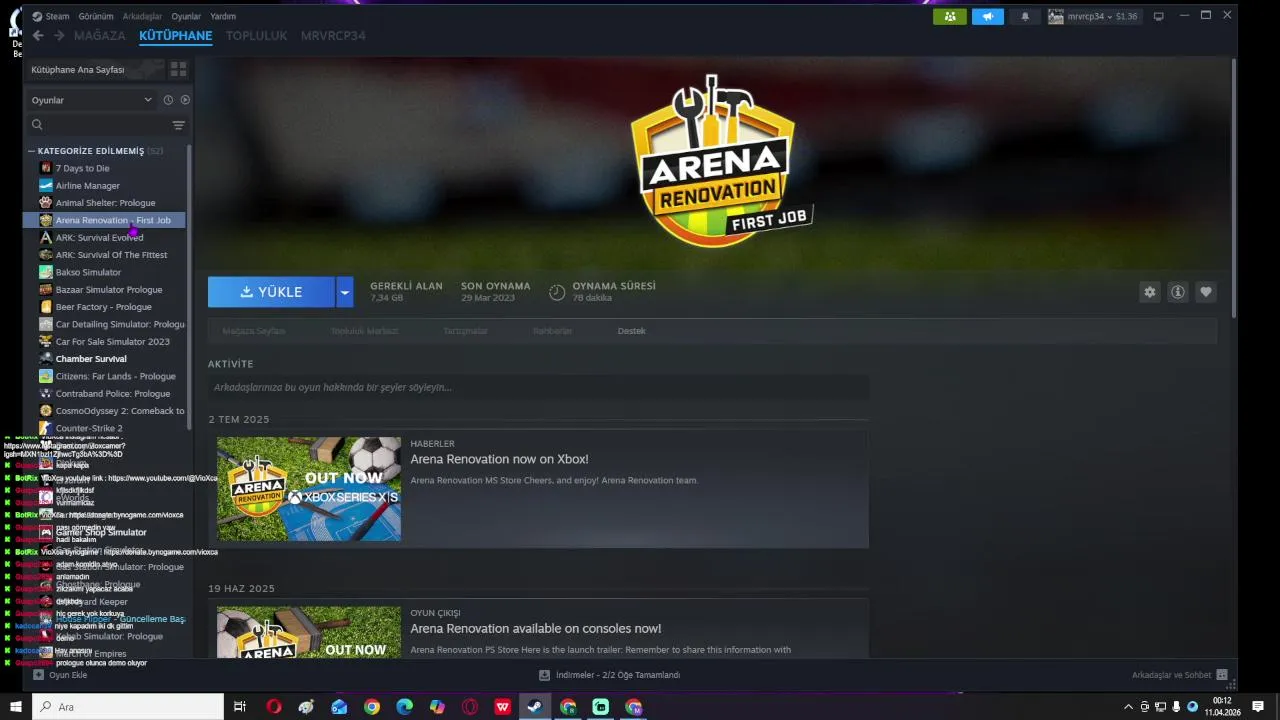Screen dimensions: 1280x720
Task: Add game to favorites heart icon
Action: coord(1205,292)
